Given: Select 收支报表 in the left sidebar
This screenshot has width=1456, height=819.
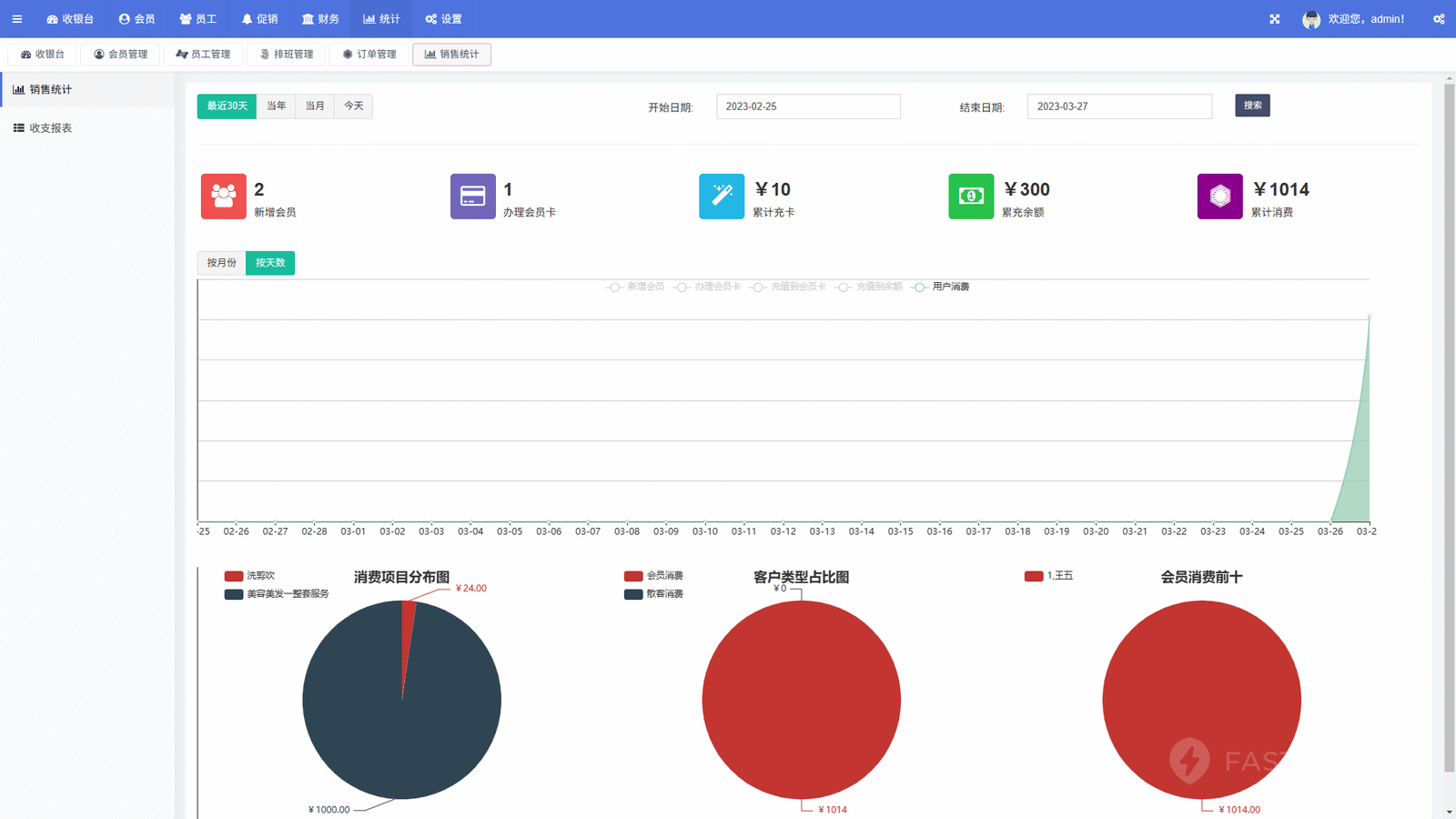Looking at the screenshot, I should [x=50, y=128].
